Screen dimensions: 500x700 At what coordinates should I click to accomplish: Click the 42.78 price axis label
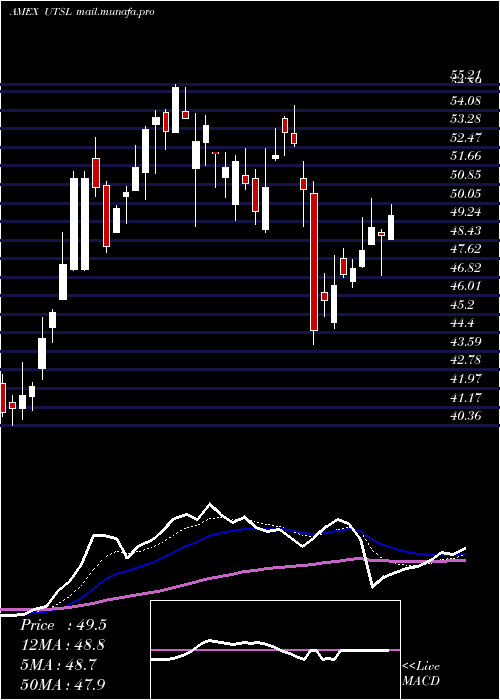tap(466, 360)
